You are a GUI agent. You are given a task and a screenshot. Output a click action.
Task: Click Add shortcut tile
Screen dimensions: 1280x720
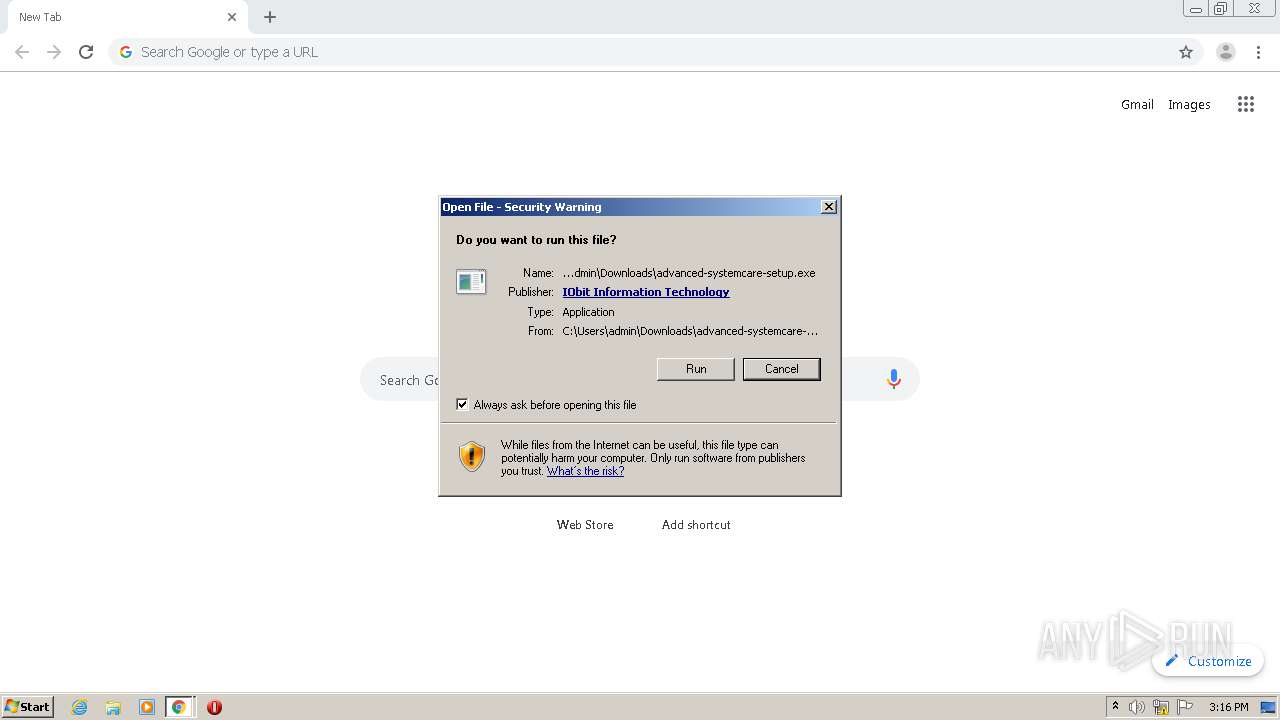point(696,524)
